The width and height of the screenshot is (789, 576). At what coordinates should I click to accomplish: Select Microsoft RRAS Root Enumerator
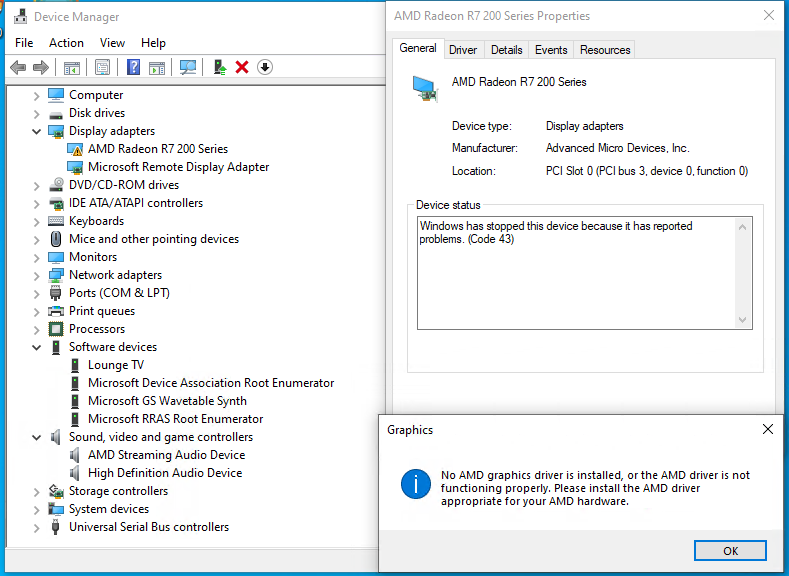(176, 419)
